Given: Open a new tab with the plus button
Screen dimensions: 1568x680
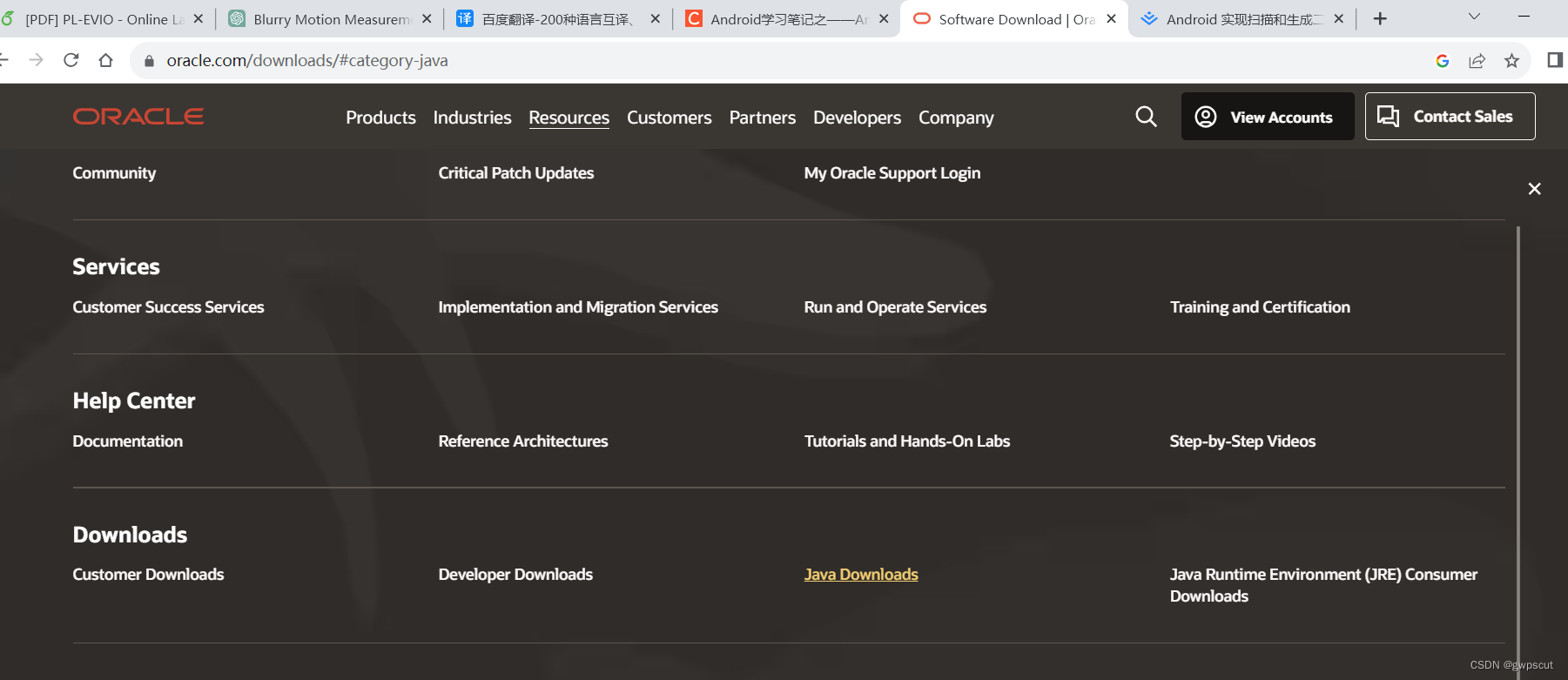Looking at the screenshot, I should tap(1380, 18).
